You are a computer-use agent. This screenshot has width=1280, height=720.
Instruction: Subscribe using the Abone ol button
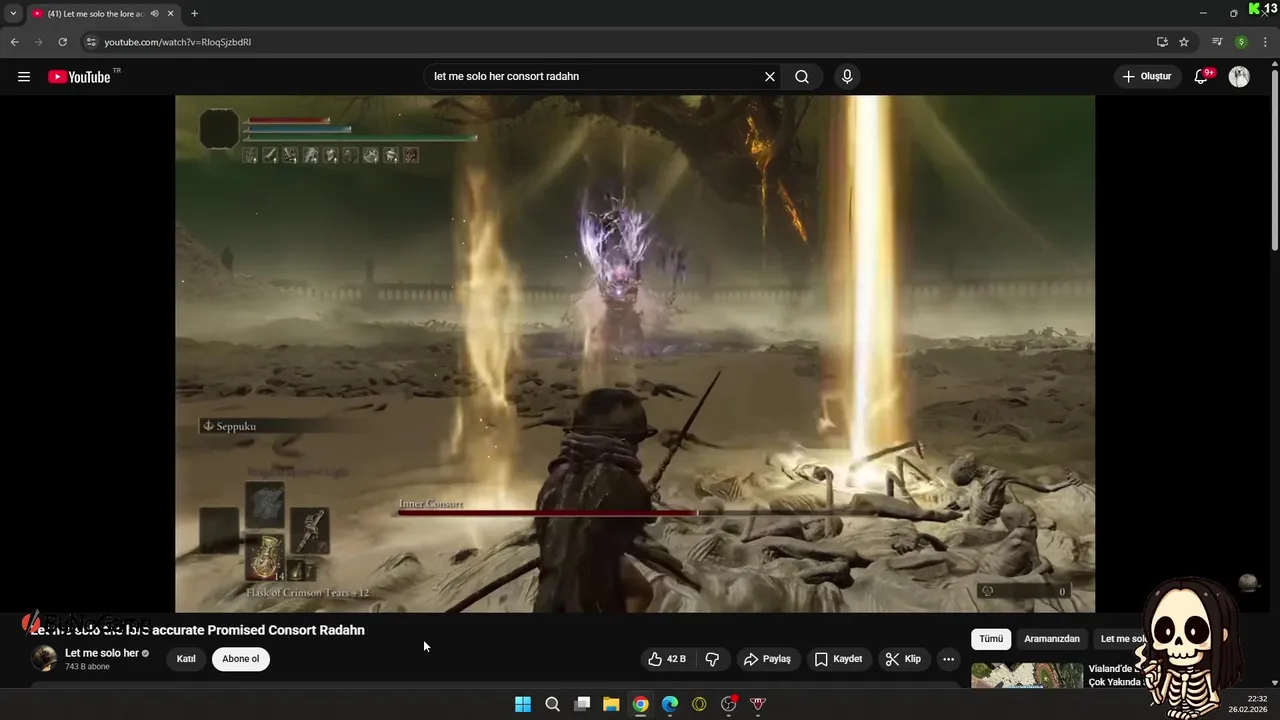(x=241, y=659)
